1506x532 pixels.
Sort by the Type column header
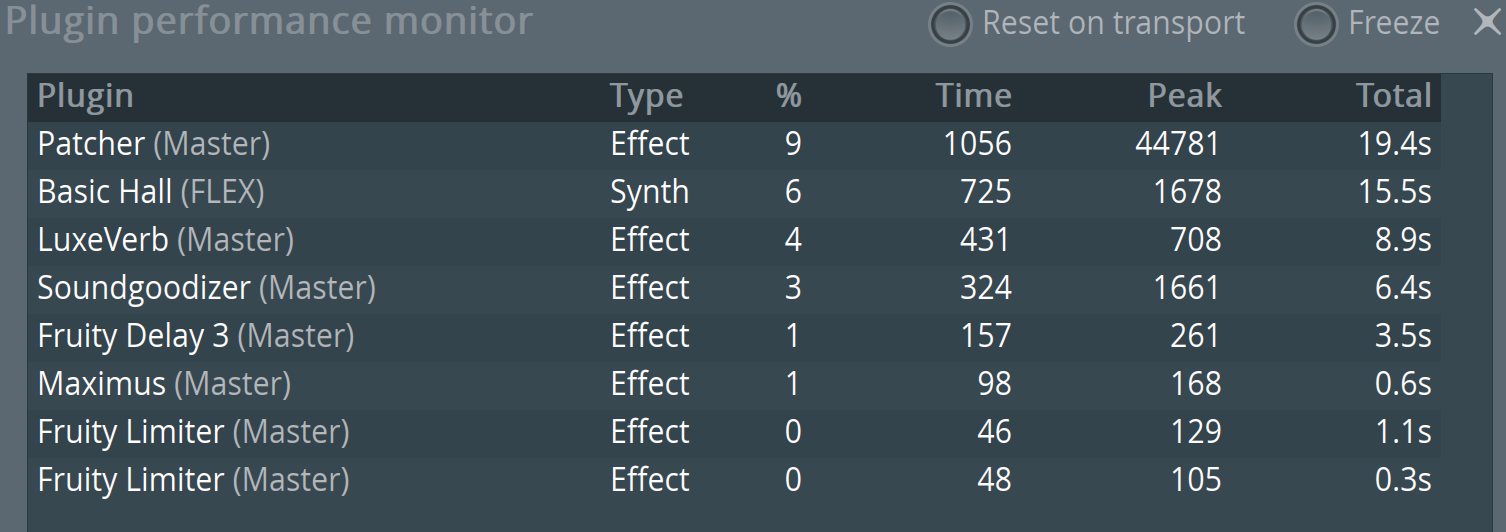[647, 96]
